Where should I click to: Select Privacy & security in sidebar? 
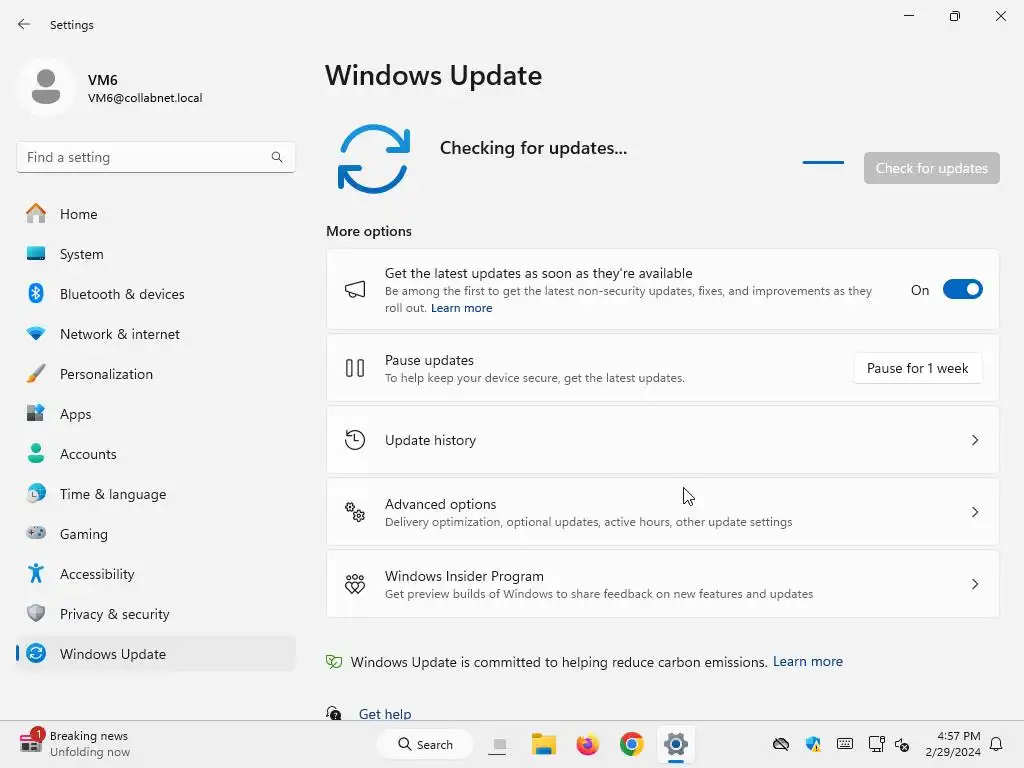coord(155,613)
